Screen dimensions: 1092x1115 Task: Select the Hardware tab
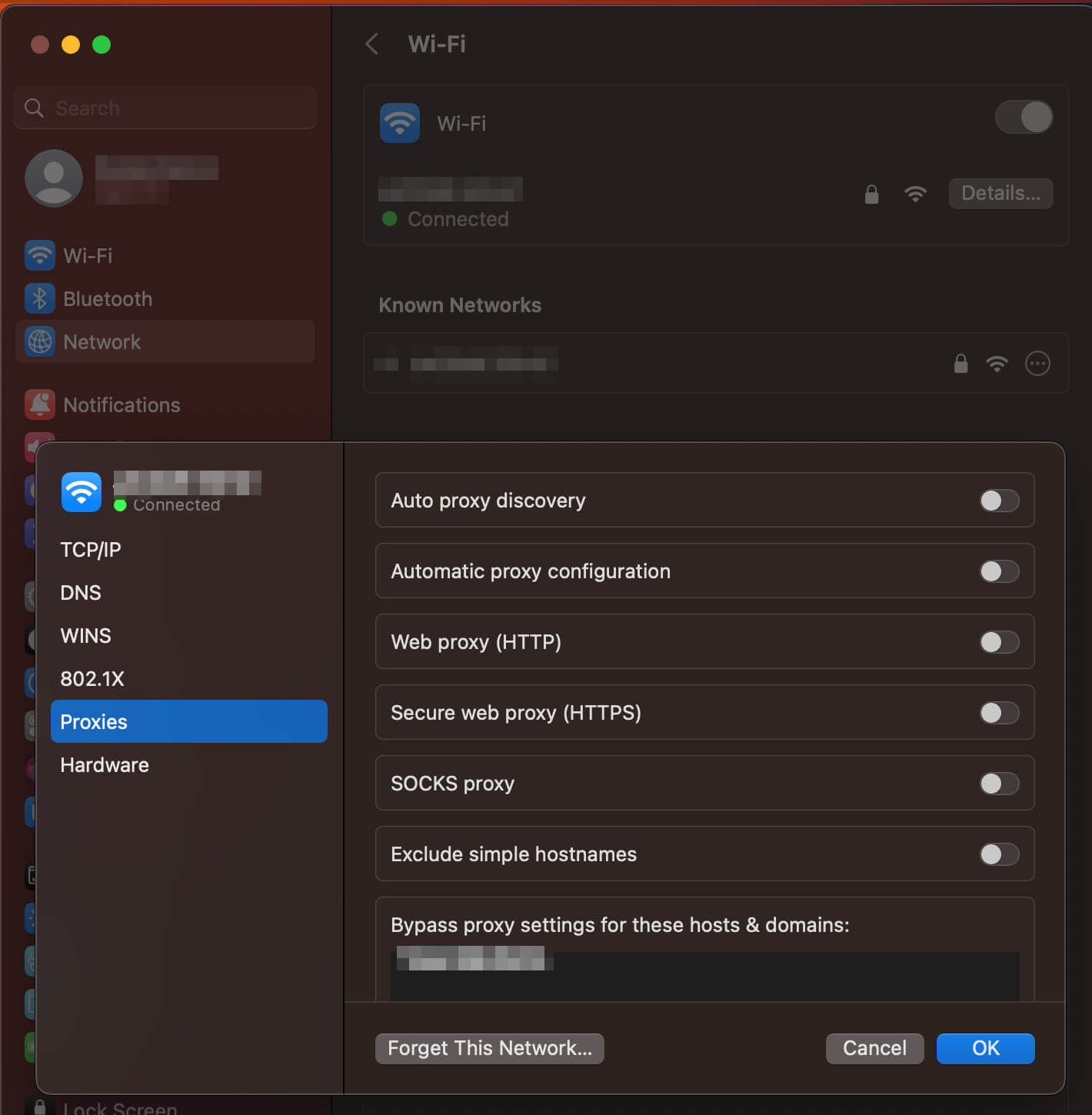coord(104,764)
